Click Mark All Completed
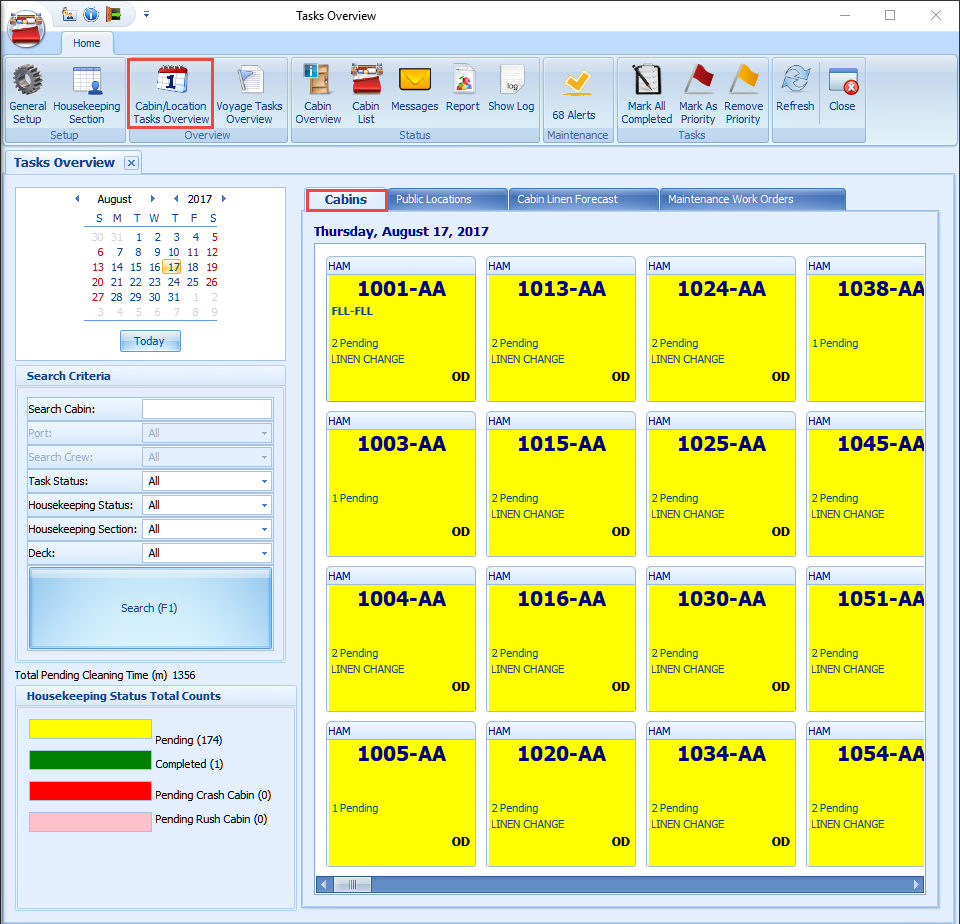Image resolution: width=960 pixels, height=924 pixels. point(646,92)
